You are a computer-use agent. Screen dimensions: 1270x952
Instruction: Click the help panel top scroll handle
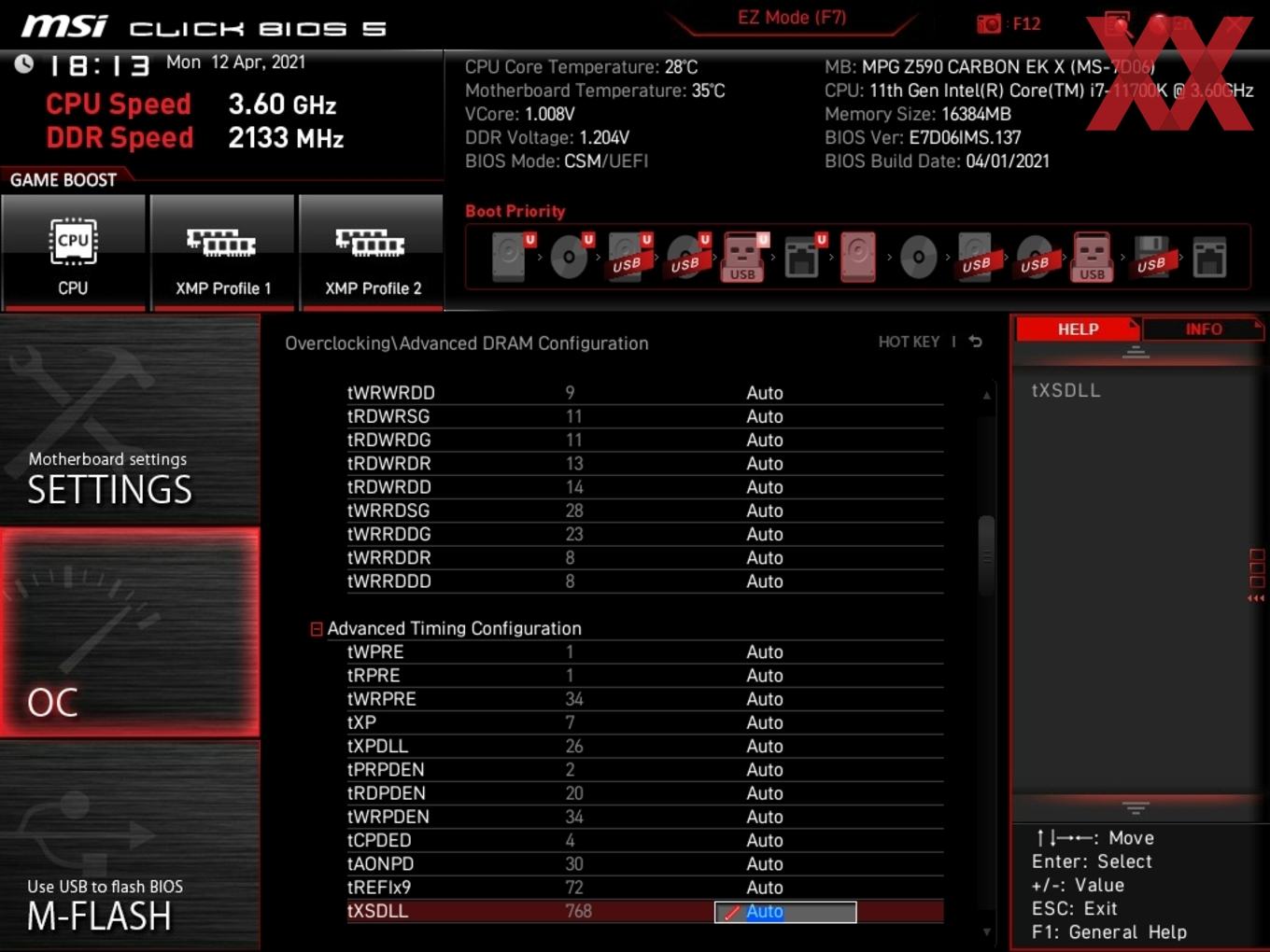pyautogui.click(x=1136, y=352)
